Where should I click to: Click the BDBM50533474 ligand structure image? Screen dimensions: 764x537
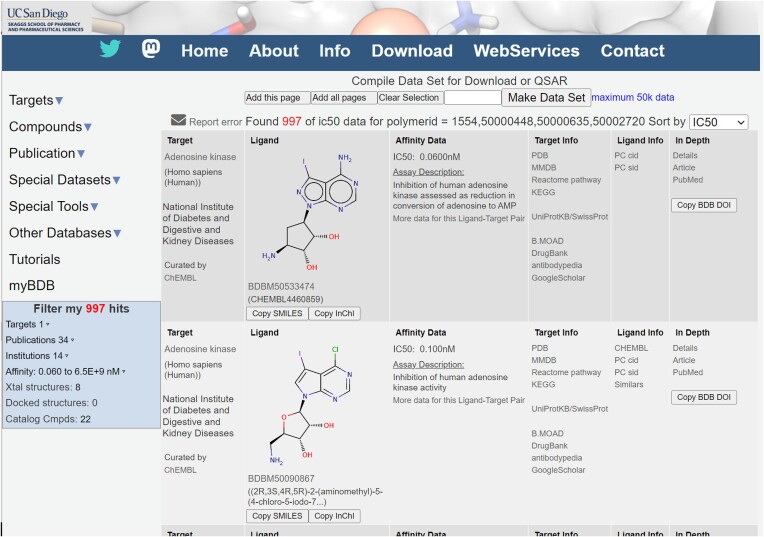point(317,213)
